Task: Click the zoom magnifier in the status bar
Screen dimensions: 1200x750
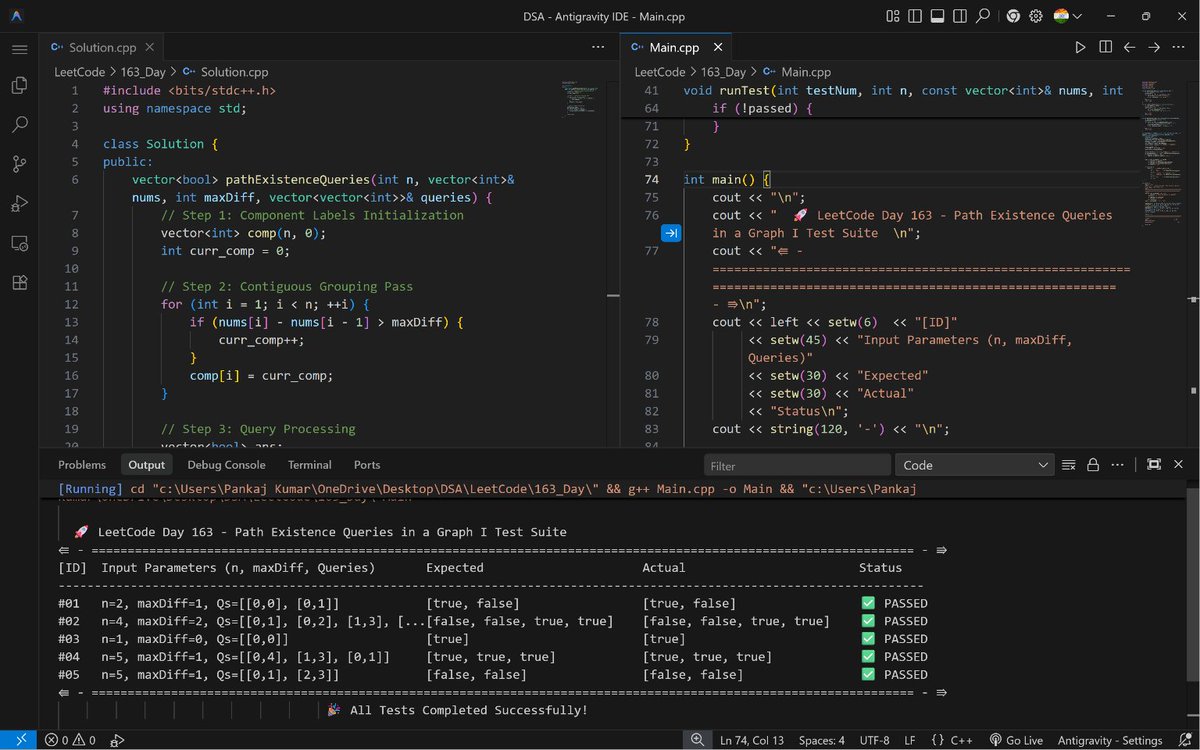Action: [697, 740]
